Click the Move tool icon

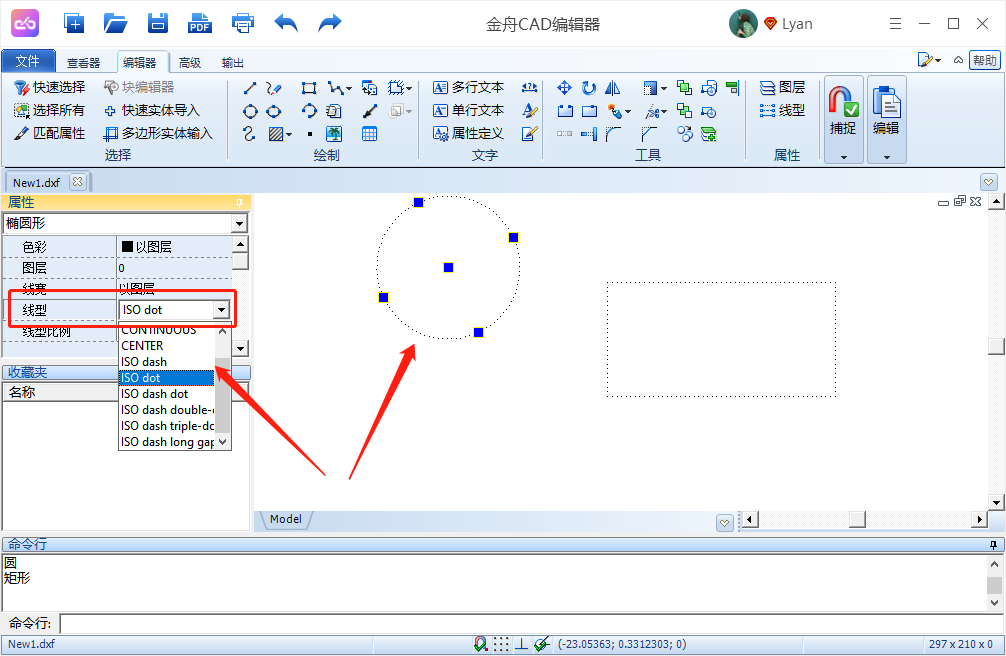[x=565, y=88]
